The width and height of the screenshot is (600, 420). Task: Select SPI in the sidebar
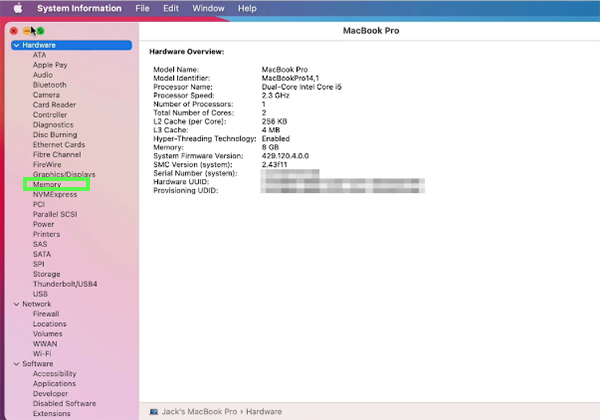(39, 264)
